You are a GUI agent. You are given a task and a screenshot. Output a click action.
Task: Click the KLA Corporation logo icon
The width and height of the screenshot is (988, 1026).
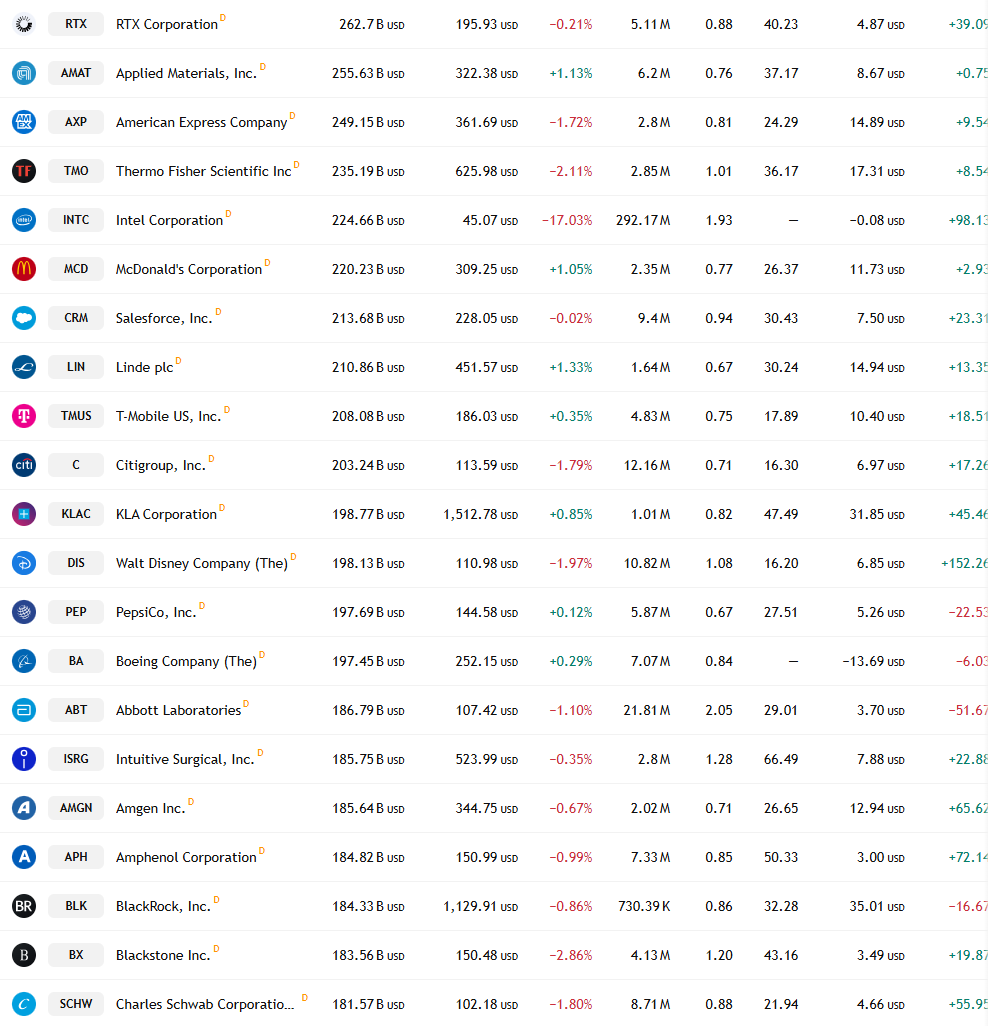pyautogui.click(x=24, y=514)
